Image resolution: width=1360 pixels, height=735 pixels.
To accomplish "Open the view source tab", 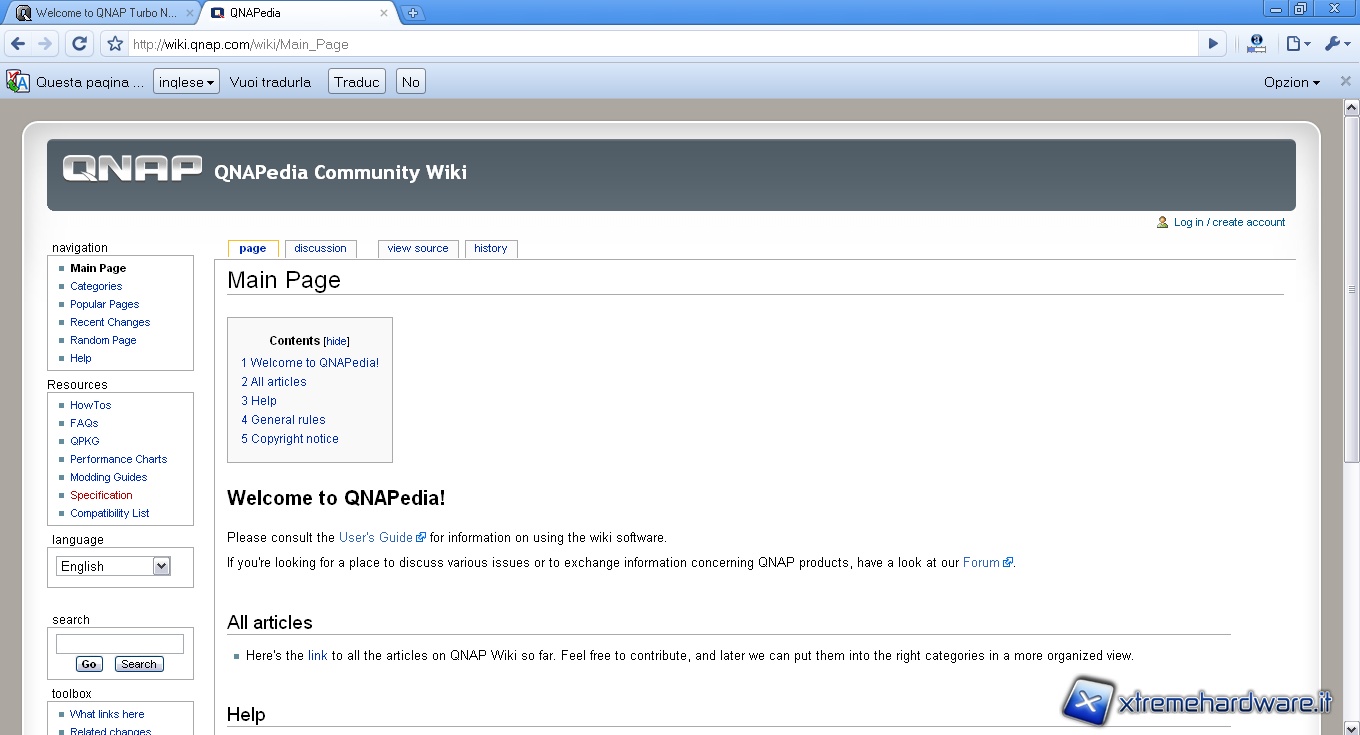I will pos(417,249).
